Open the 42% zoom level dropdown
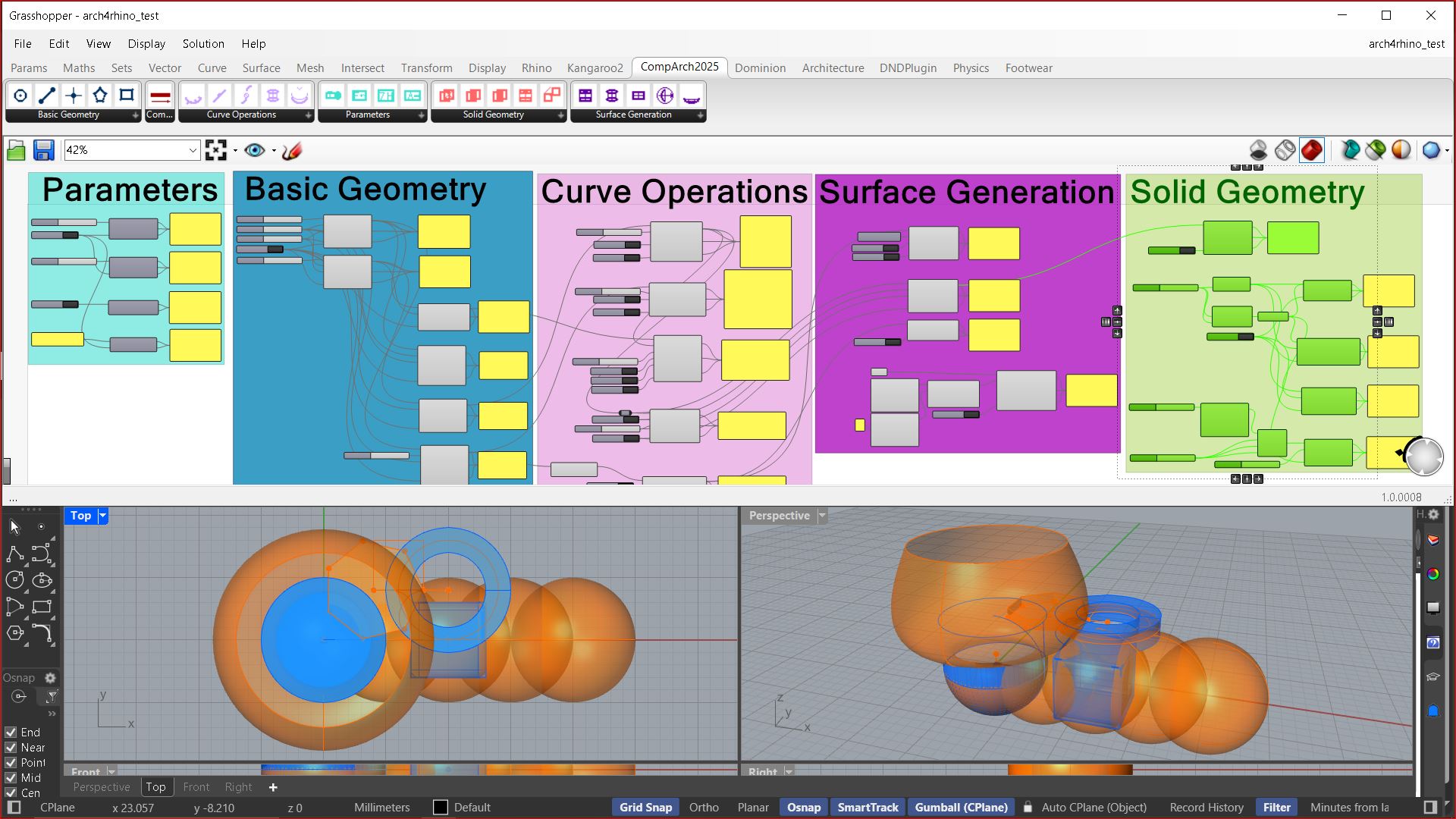Image resolution: width=1456 pixels, height=819 pixels. pyautogui.click(x=192, y=150)
